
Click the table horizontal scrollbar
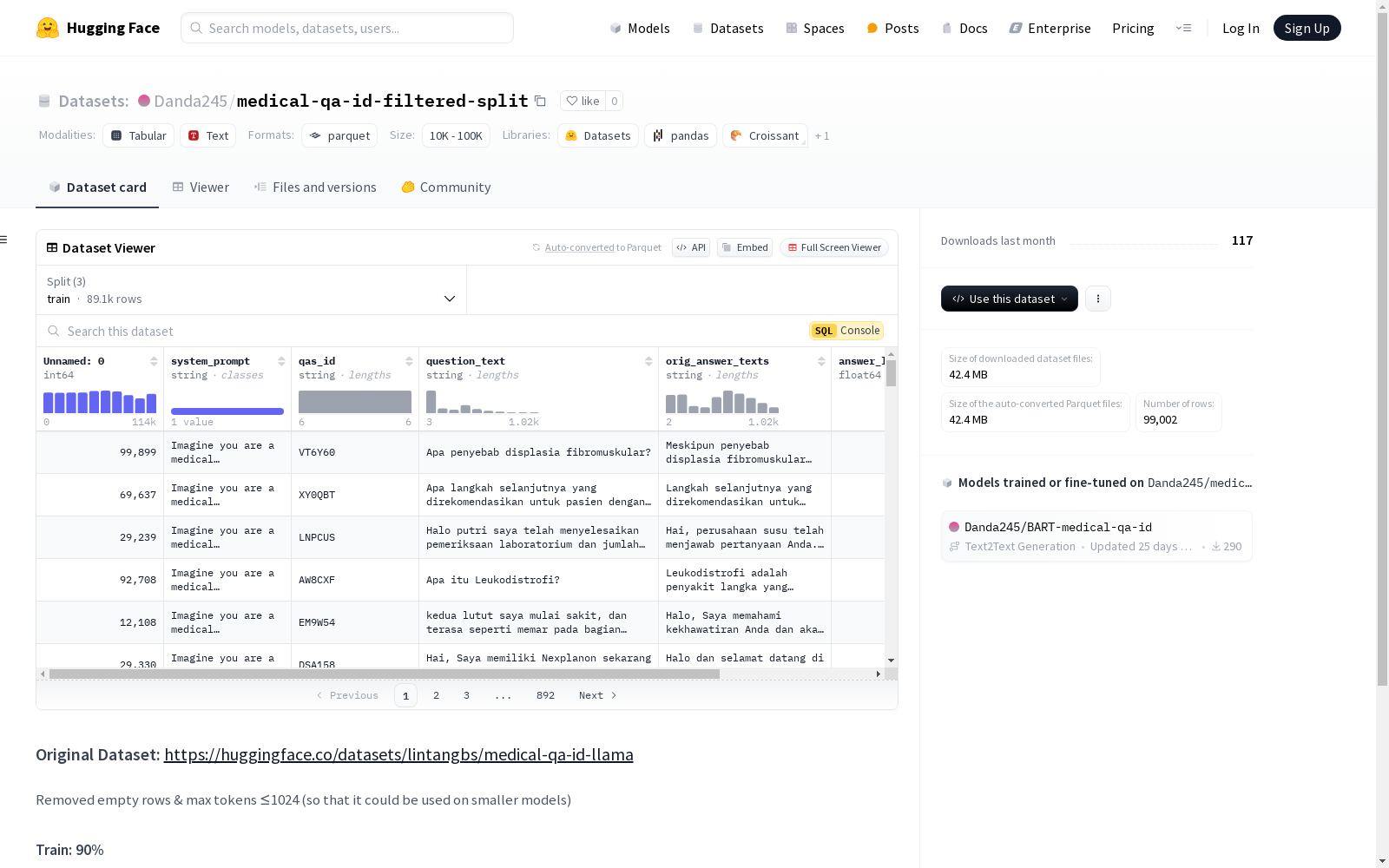[x=384, y=674]
